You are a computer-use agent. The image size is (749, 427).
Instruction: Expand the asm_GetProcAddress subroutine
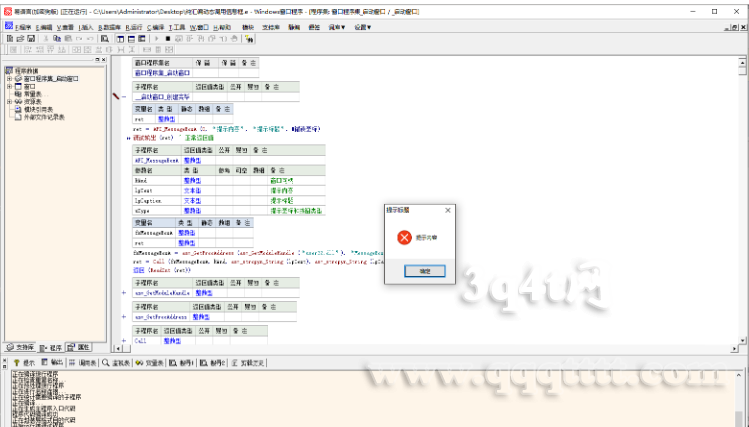(124, 317)
